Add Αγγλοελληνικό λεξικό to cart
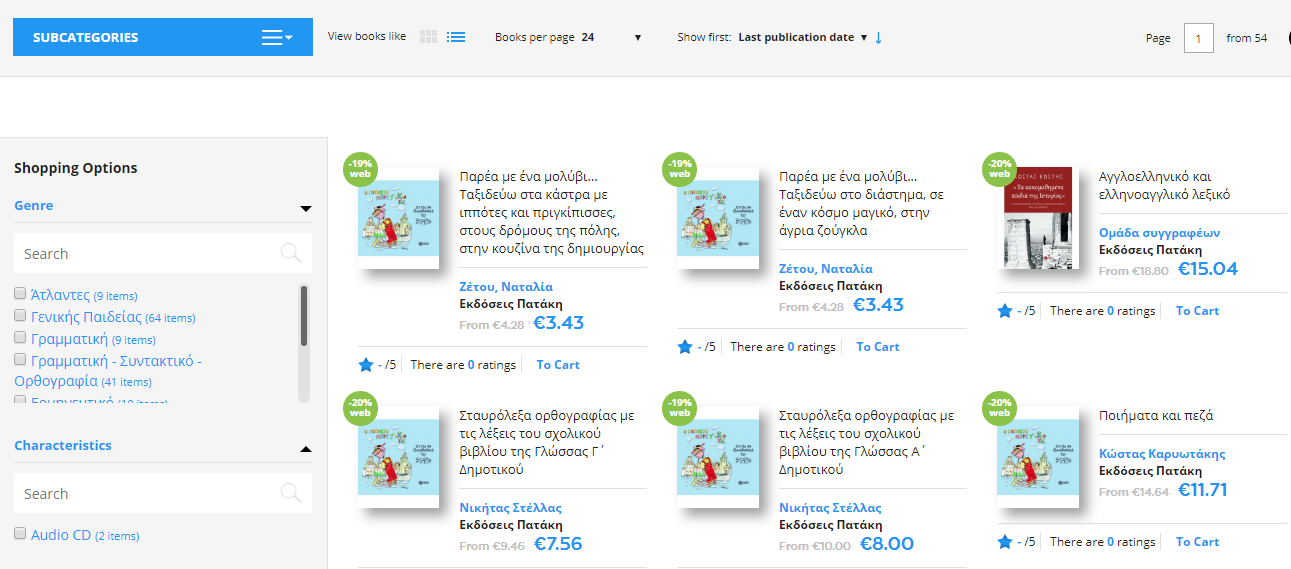 pos(1197,311)
